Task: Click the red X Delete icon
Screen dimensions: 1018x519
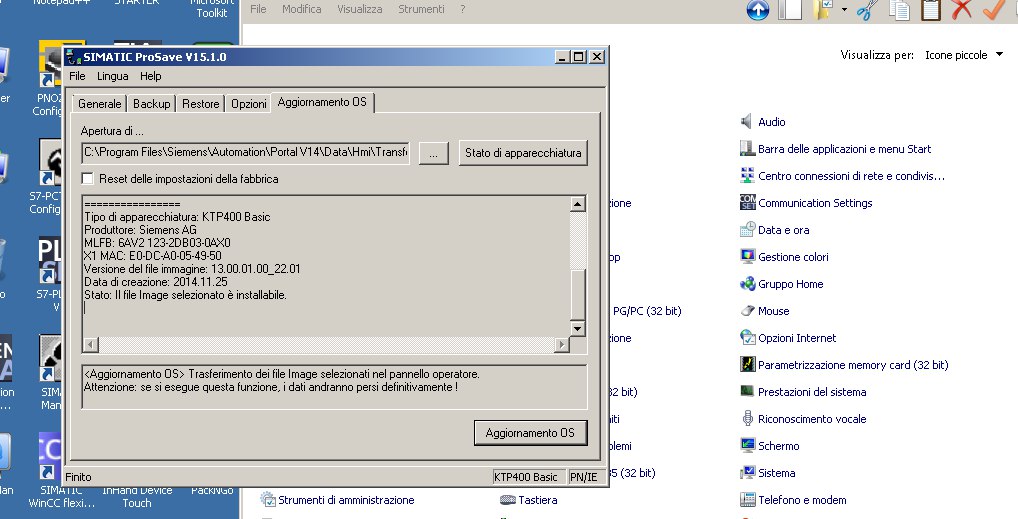Action: point(962,9)
